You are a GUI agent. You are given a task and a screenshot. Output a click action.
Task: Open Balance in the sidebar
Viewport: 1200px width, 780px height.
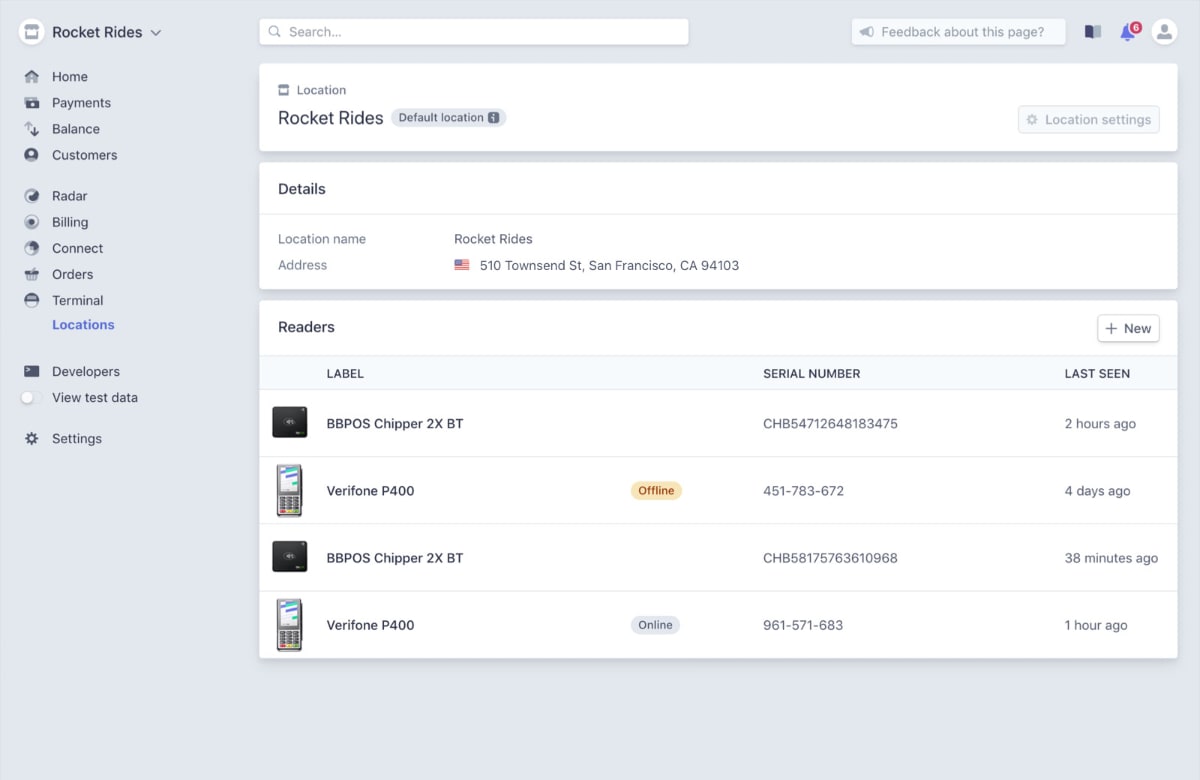point(76,129)
